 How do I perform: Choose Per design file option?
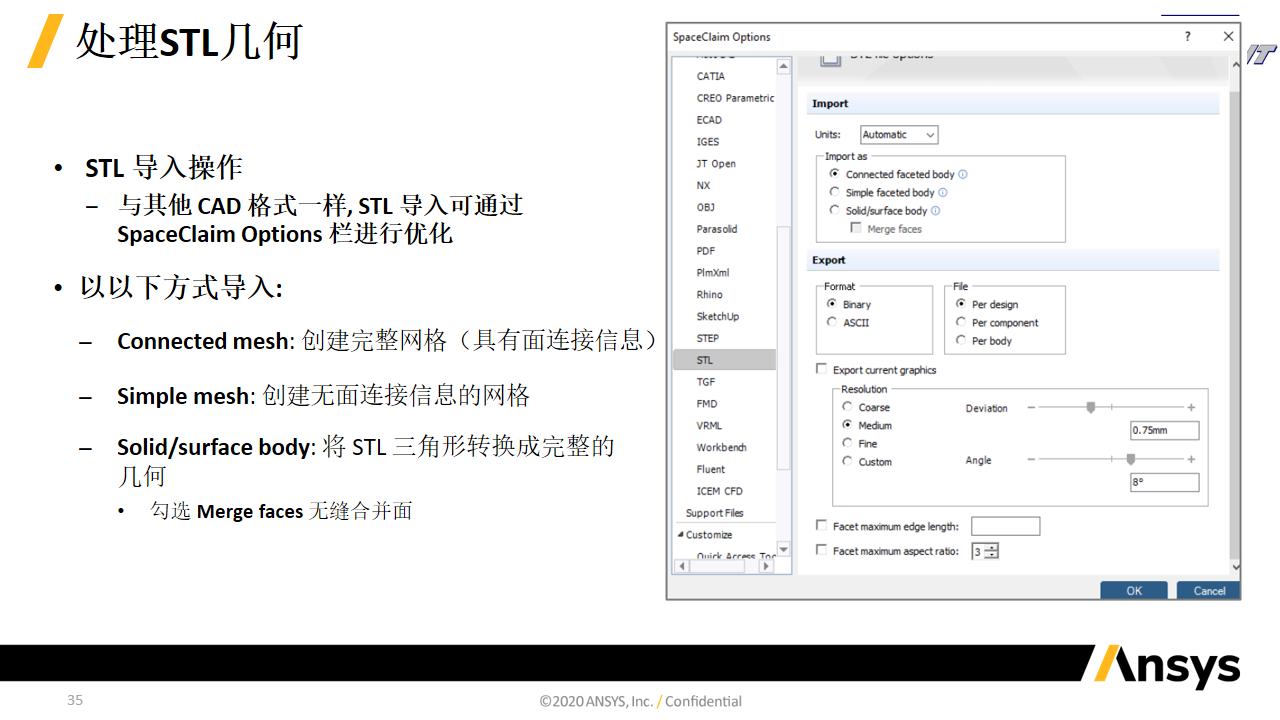[x=961, y=304]
